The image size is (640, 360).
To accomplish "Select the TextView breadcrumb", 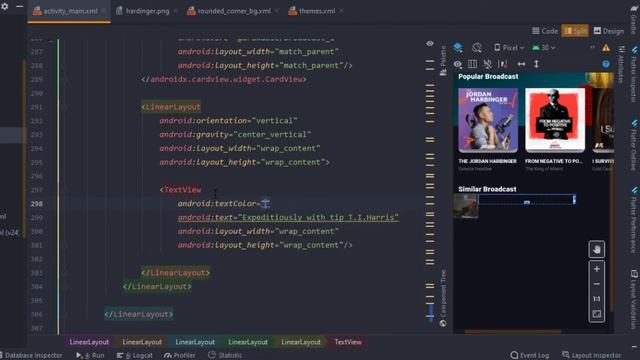I will click(x=348, y=342).
